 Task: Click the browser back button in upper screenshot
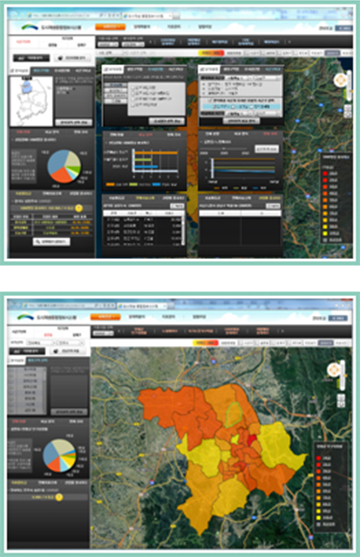(14, 16)
